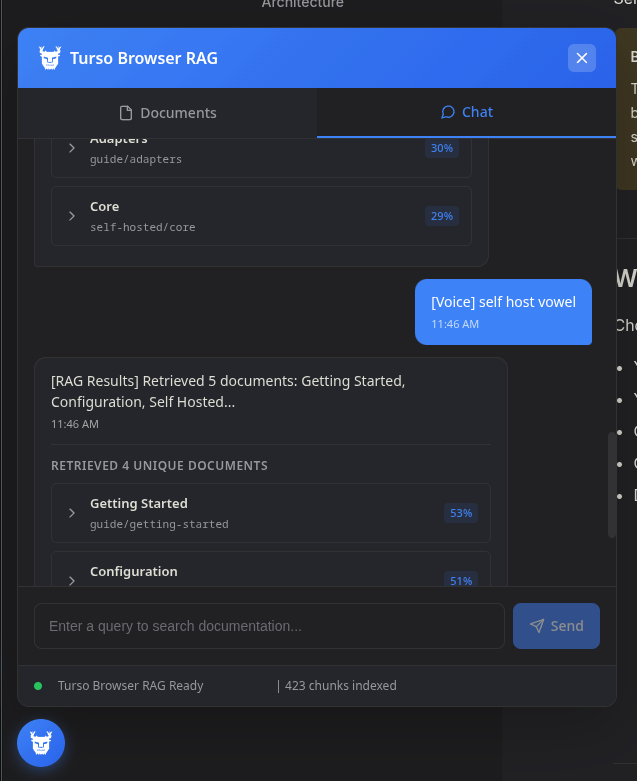Screen dimensions: 637x781
Task: Click the 'Retrieved 4 unique documents' heading
Action: [159, 466]
